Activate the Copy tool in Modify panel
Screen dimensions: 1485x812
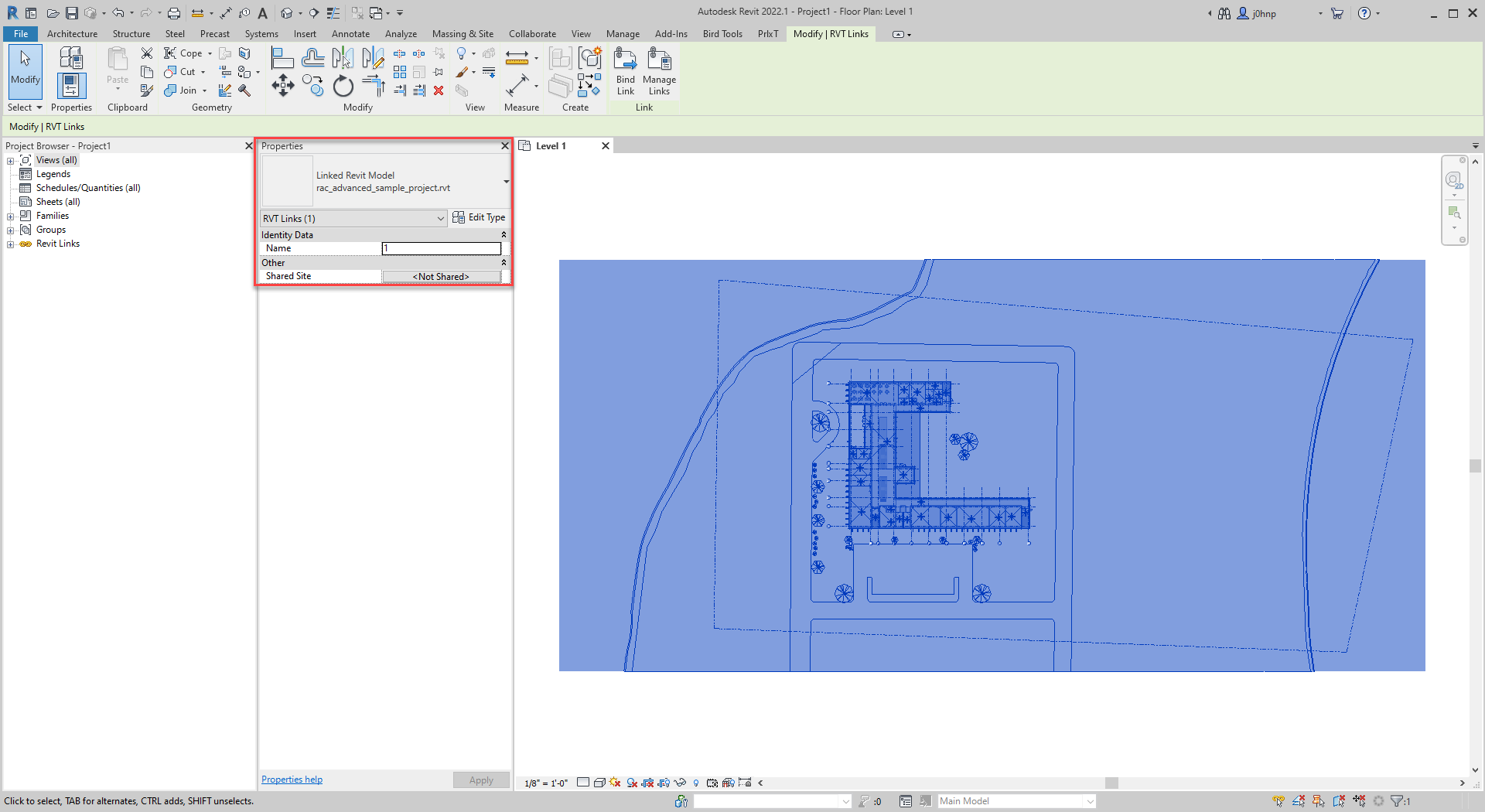point(313,87)
